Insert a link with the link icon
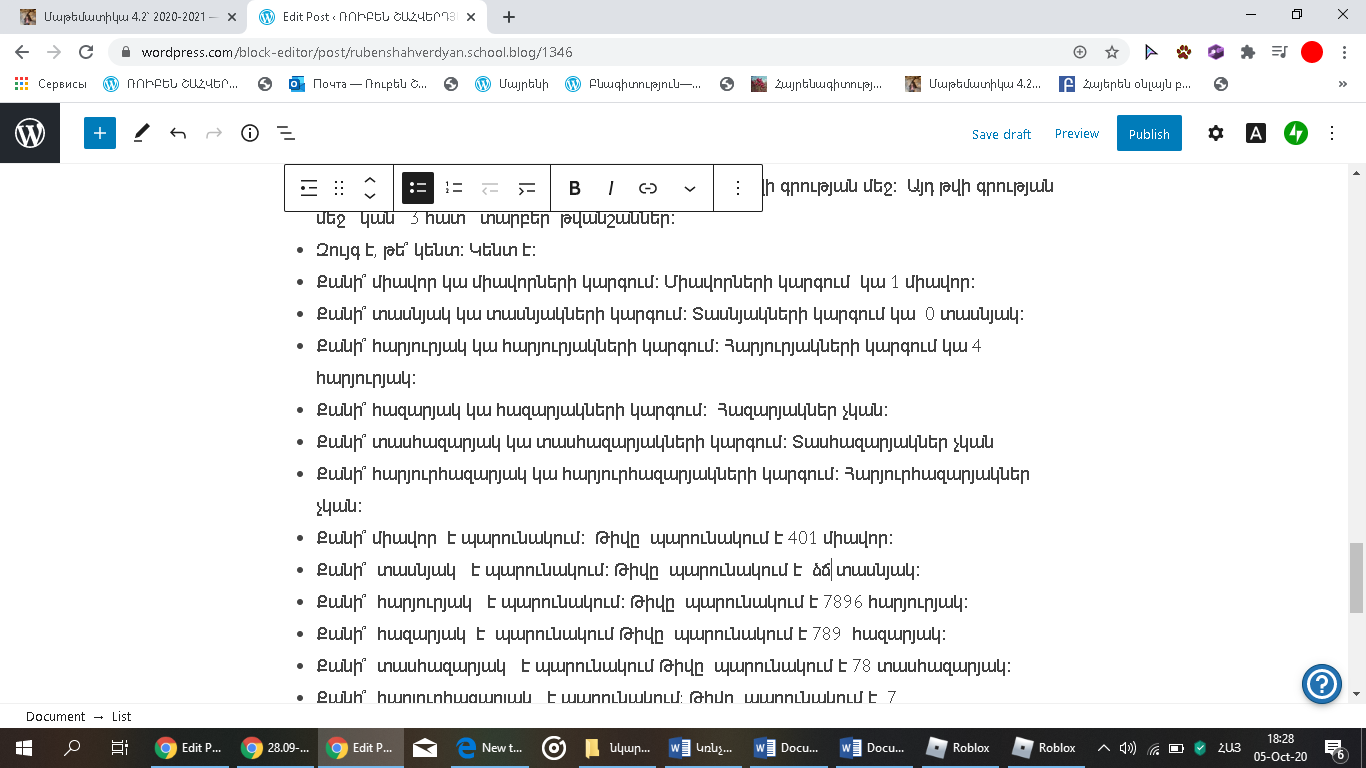Image resolution: width=1366 pixels, height=768 pixels. coord(648,188)
